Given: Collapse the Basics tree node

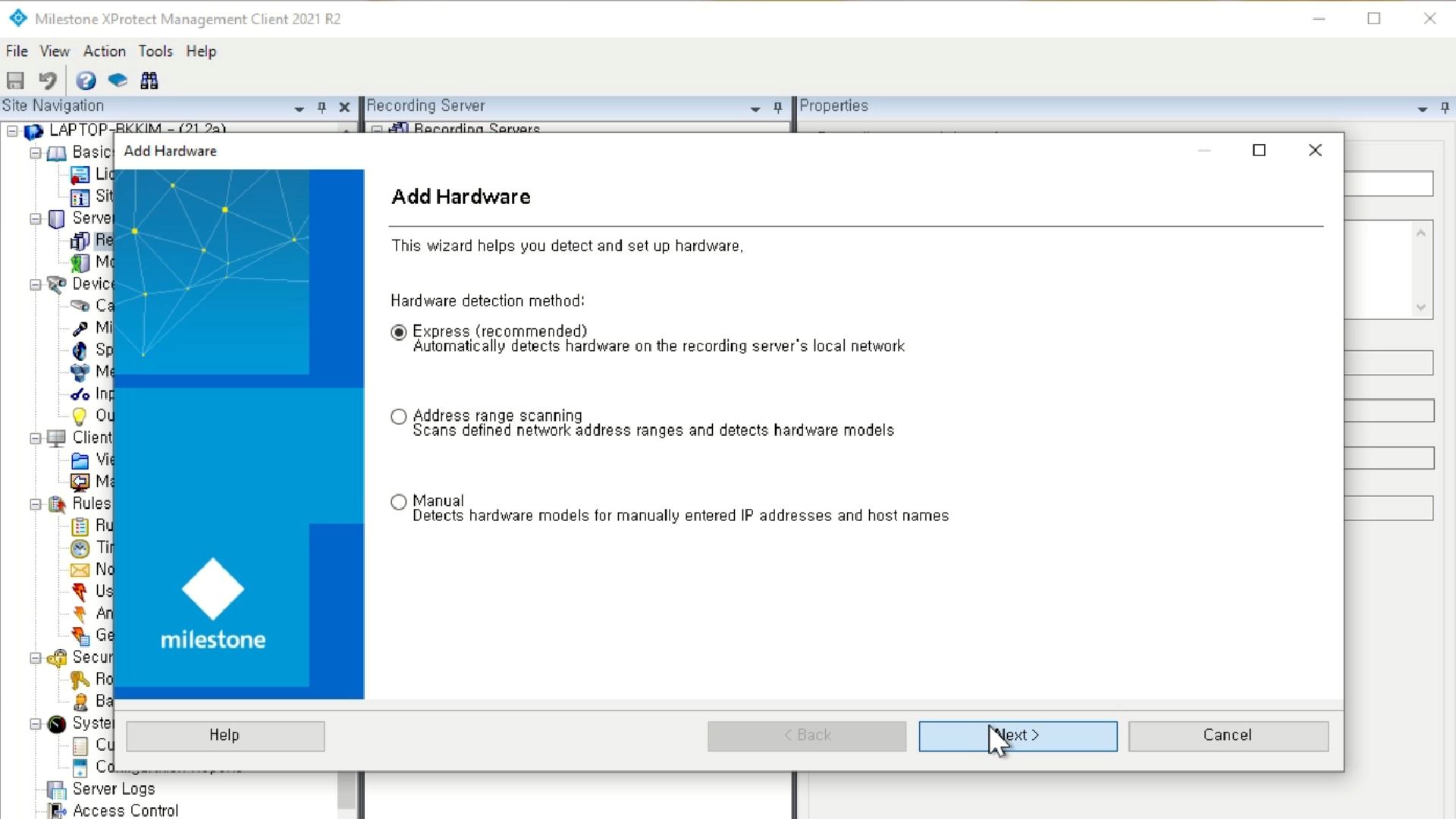Looking at the screenshot, I should pos(35,153).
